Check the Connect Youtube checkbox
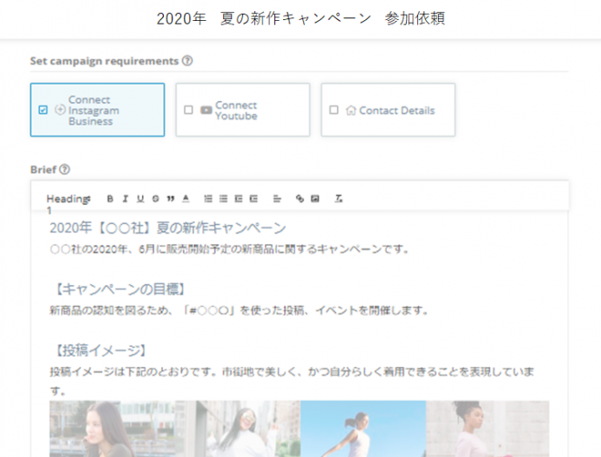Viewport: 601px width, 457px height. pos(189,110)
